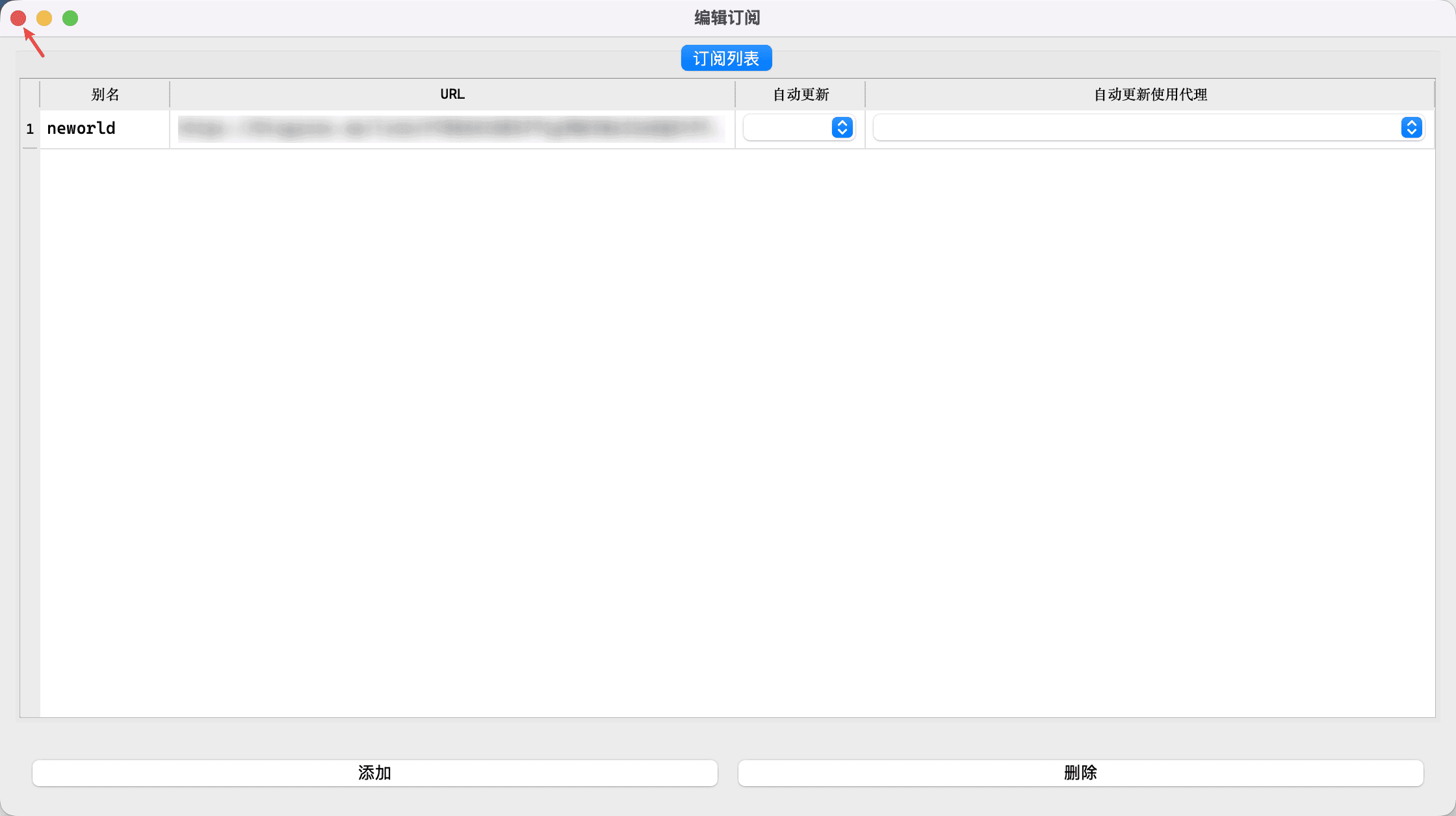
Task: Click blue chevron arrows in 自动更新 column
Action: (x=842, y=127)
